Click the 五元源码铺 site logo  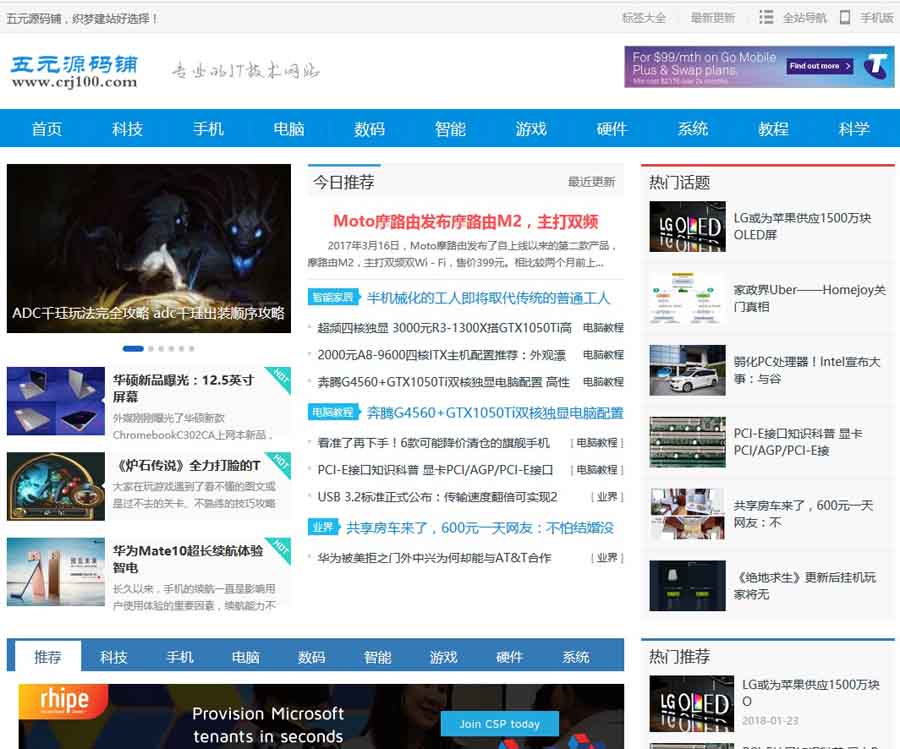(x=74, y=71)
